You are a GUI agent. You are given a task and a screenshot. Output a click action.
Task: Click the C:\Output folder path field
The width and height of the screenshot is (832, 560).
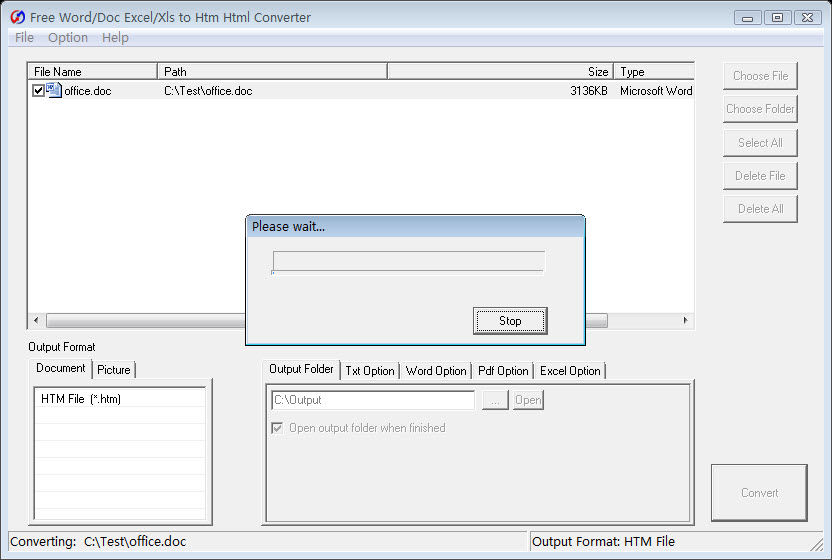tap(373, 400)
